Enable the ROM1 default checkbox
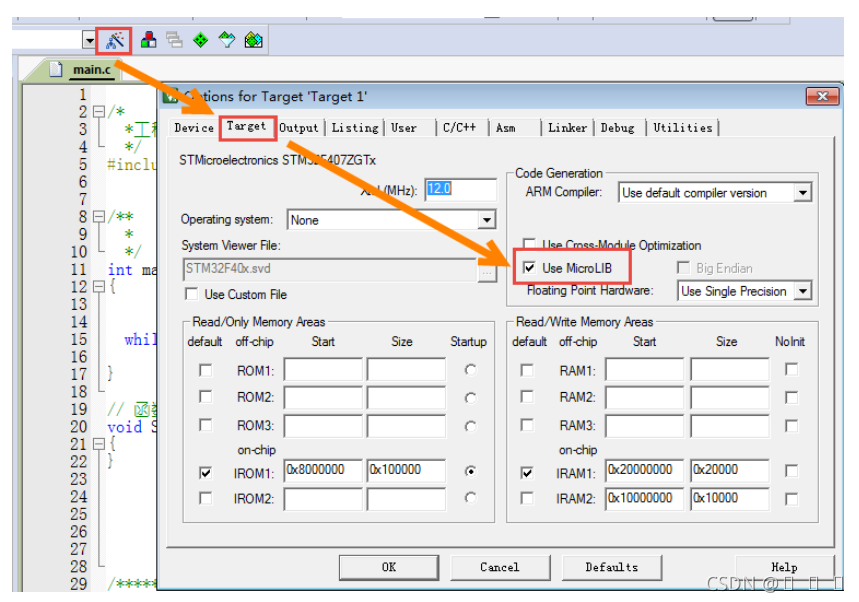The height and width of the screenshot is (602, 859). click(x=205, y=370)
